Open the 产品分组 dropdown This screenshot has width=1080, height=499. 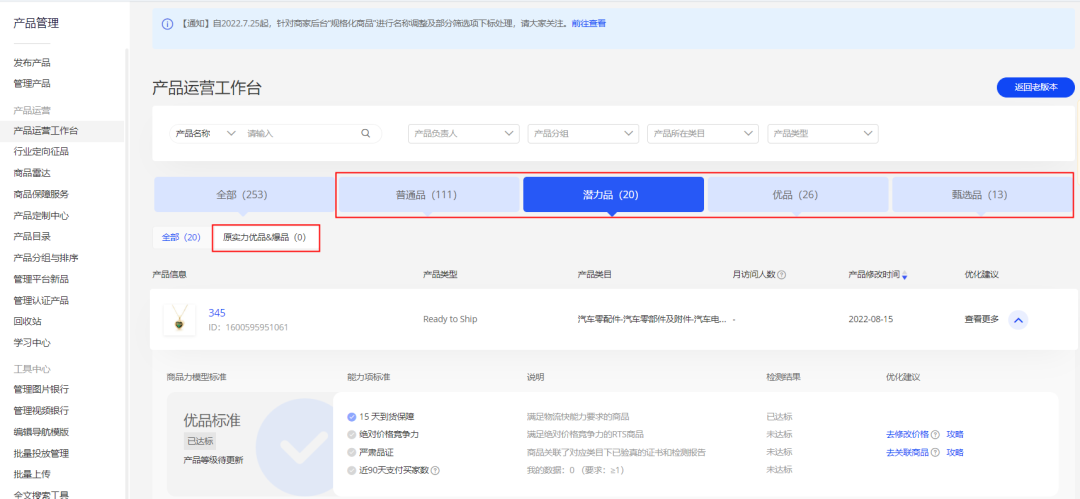pyautogui.click(x=583, y=134)
